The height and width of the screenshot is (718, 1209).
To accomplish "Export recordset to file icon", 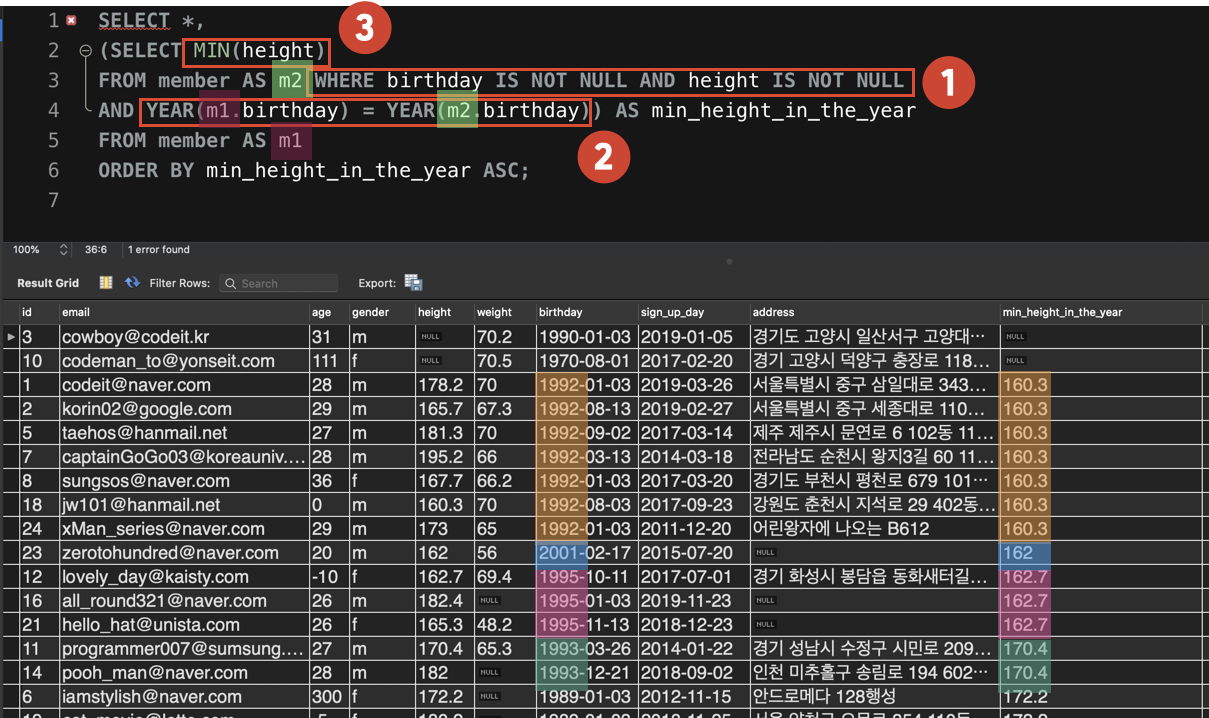I will (x=413, y=283).
